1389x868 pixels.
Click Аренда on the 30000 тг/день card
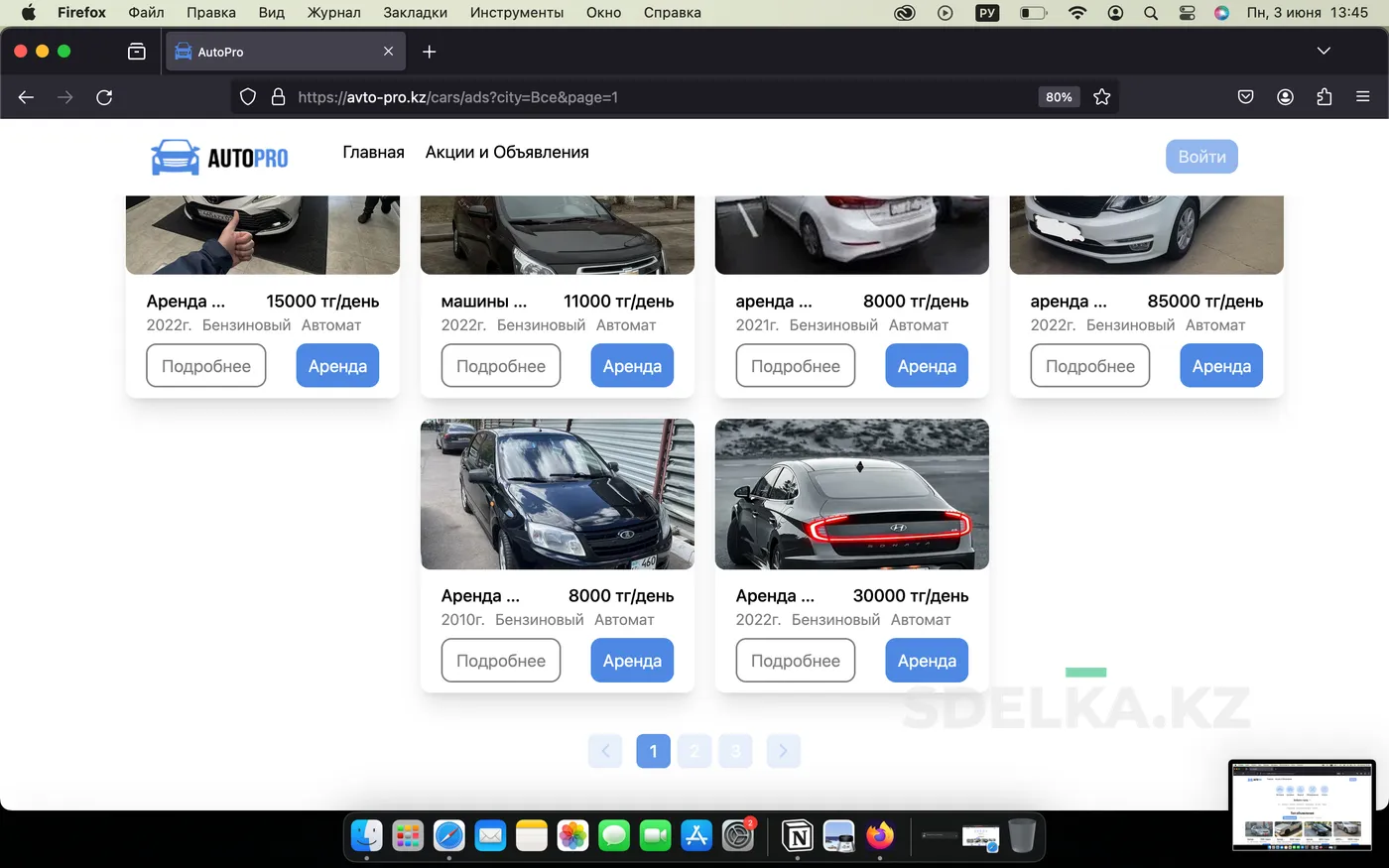pos(927,661)
